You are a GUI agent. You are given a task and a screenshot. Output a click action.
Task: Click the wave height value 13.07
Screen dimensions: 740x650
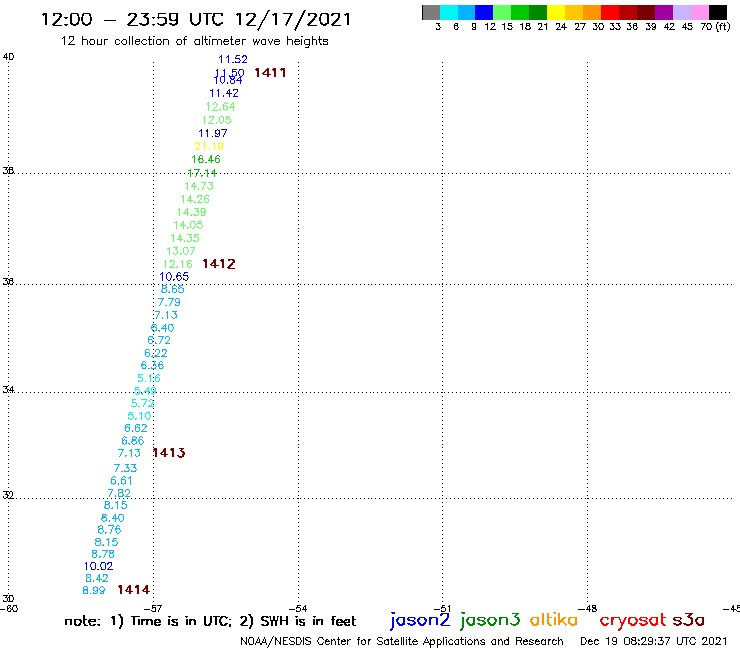coord(181,251)
